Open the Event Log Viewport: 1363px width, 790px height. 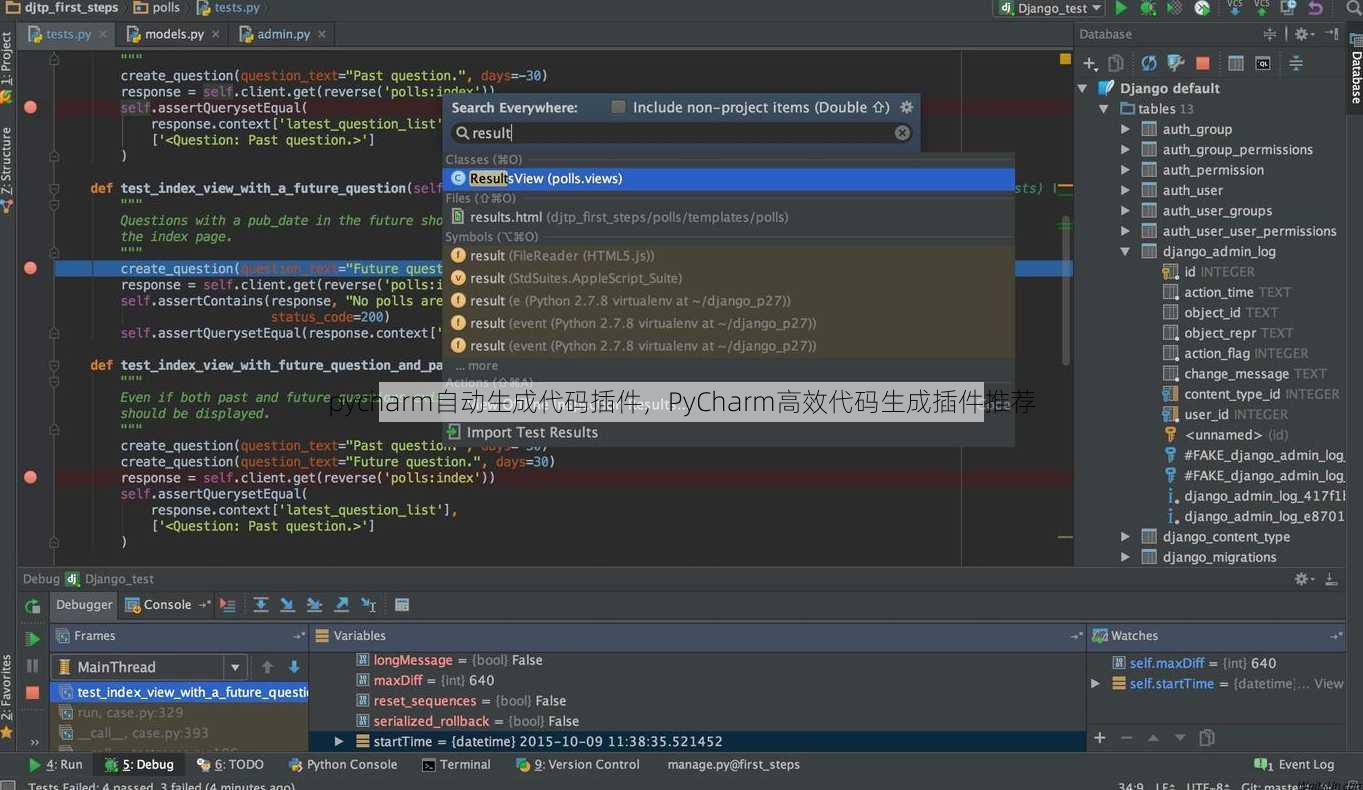pos(1295,765)
